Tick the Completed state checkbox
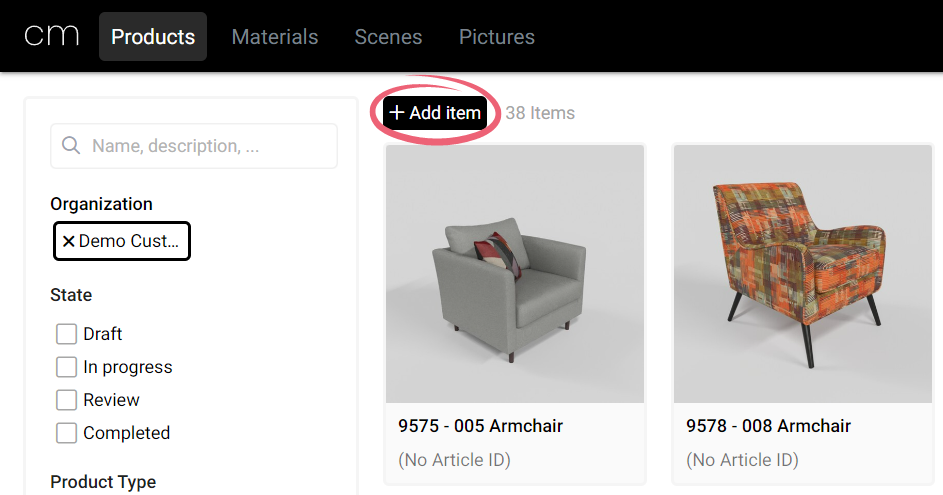Viewport: 943px width, 495px height. (x=67, y=433)
